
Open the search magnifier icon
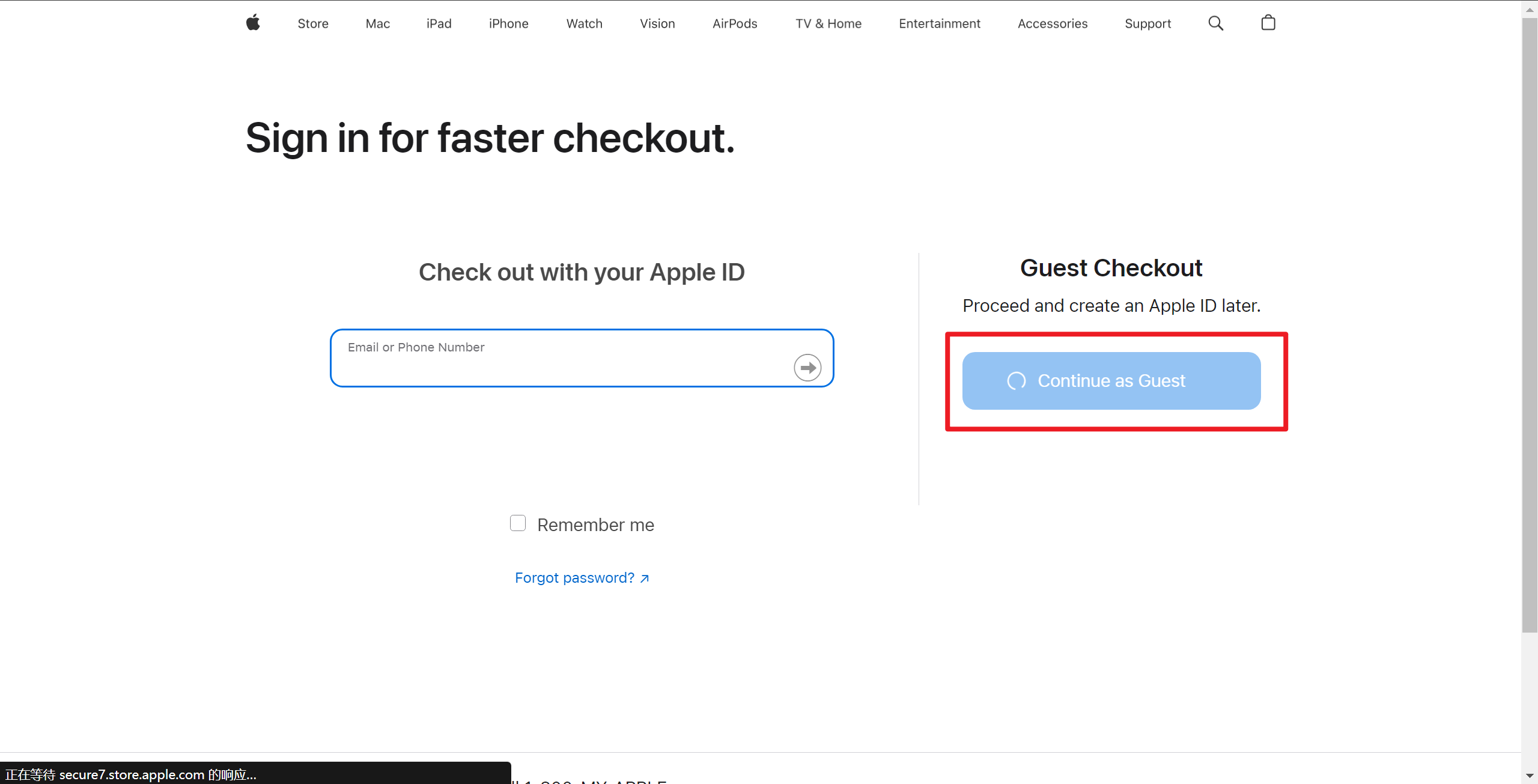1215,23
